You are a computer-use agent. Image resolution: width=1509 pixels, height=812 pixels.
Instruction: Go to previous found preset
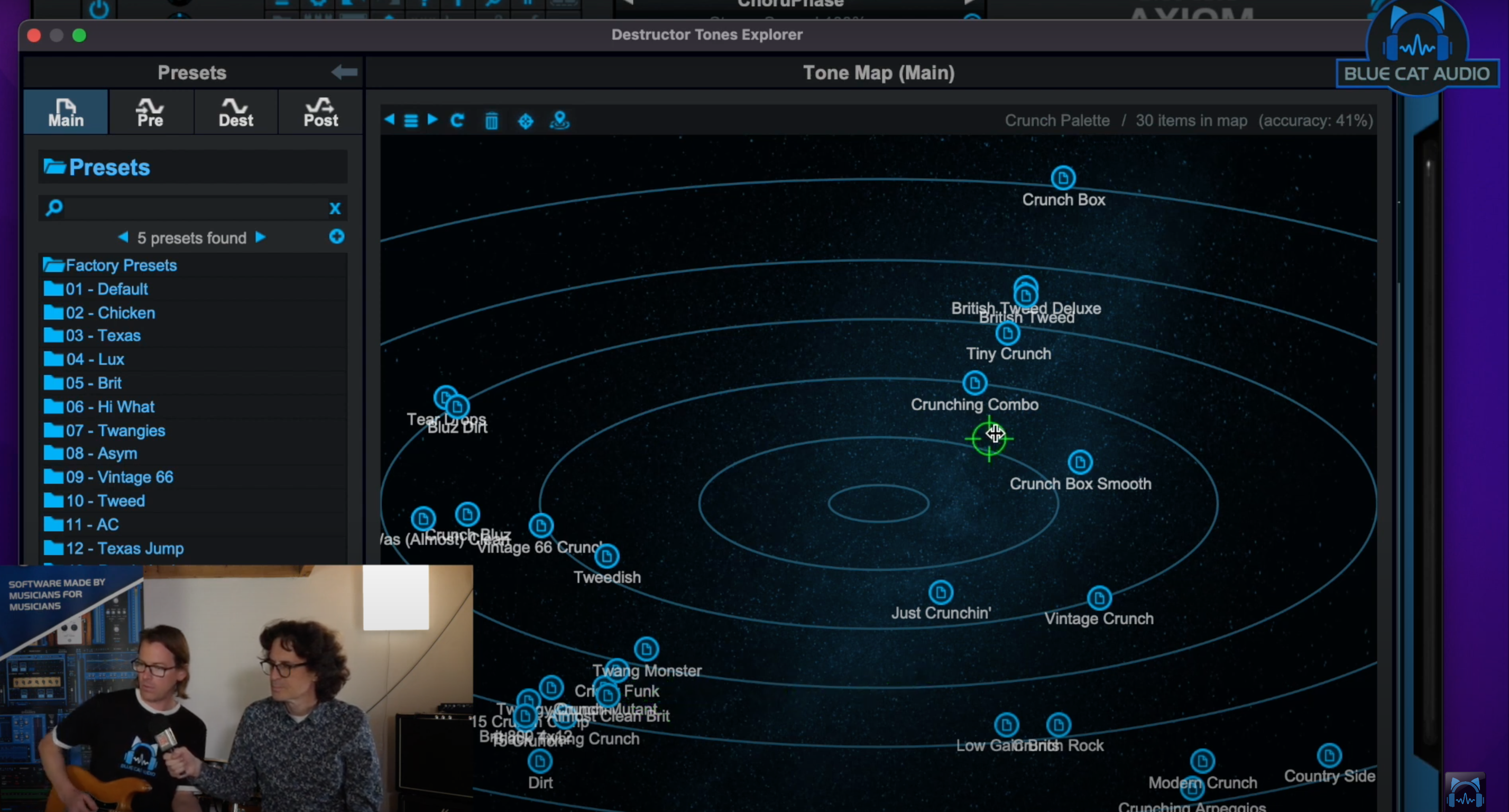123,237
